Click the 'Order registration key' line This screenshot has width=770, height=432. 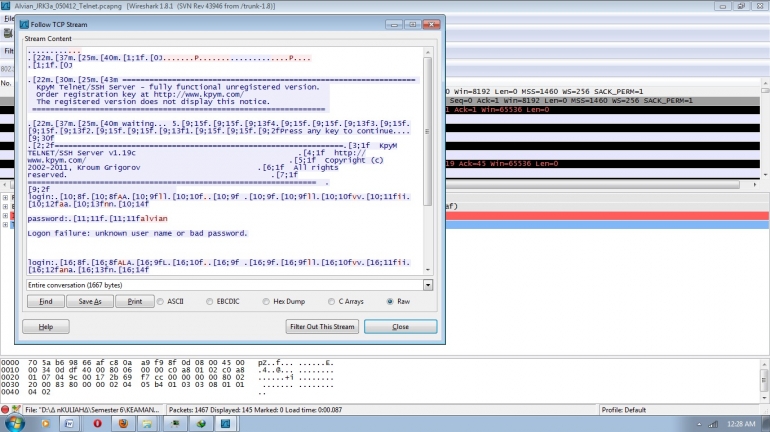(139, 94)
